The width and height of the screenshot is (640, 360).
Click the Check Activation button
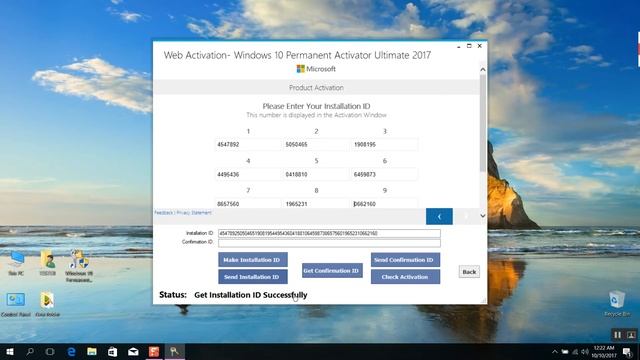[x=405, y=277]
